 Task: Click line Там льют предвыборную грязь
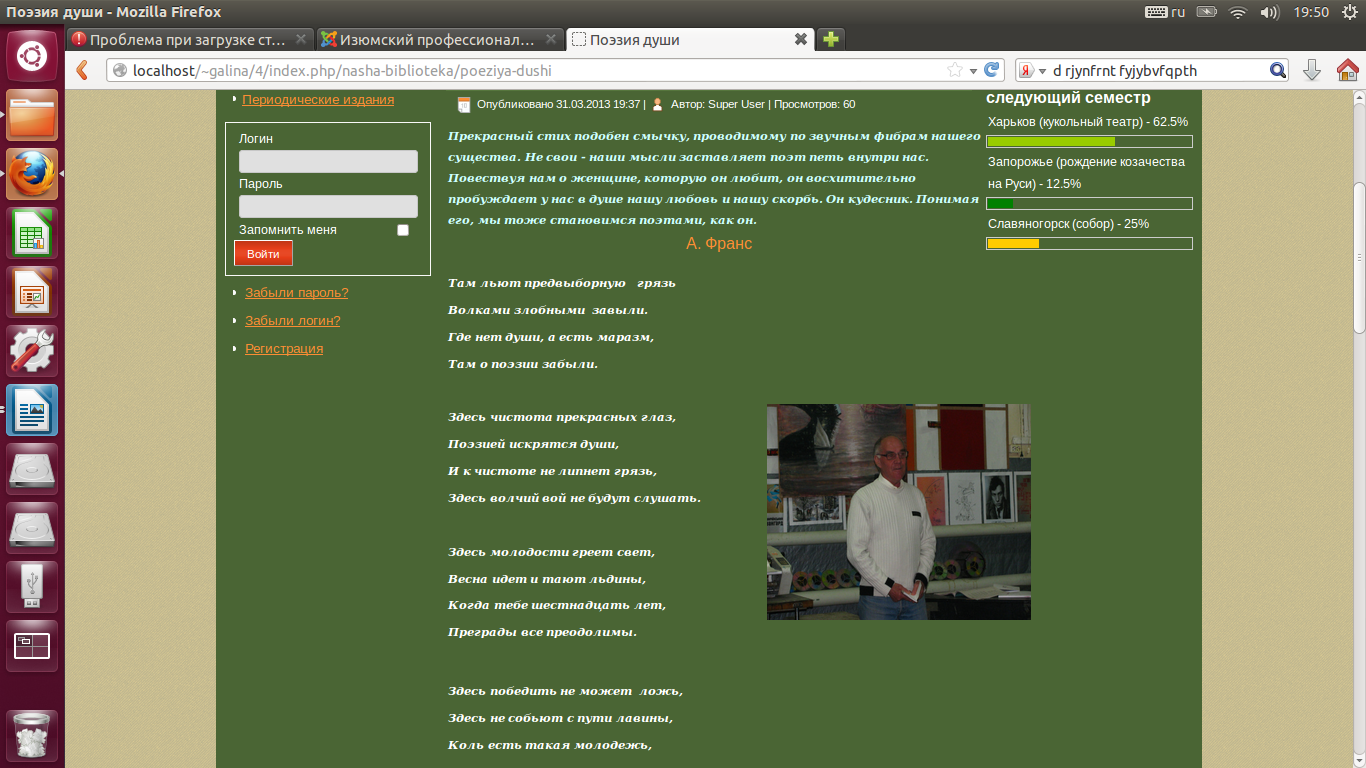562,283
